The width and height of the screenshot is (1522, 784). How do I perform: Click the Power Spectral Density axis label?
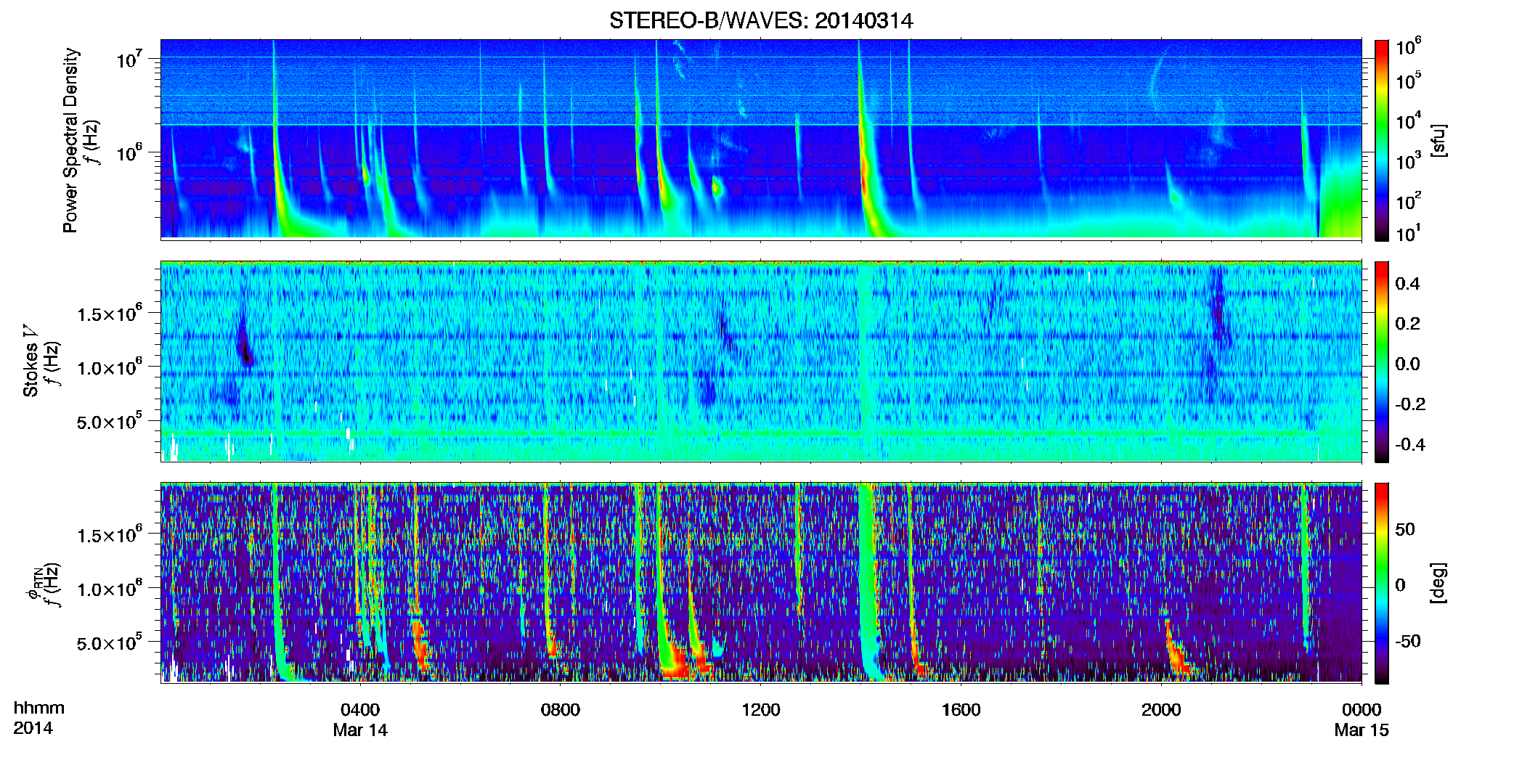click(70, 140)
